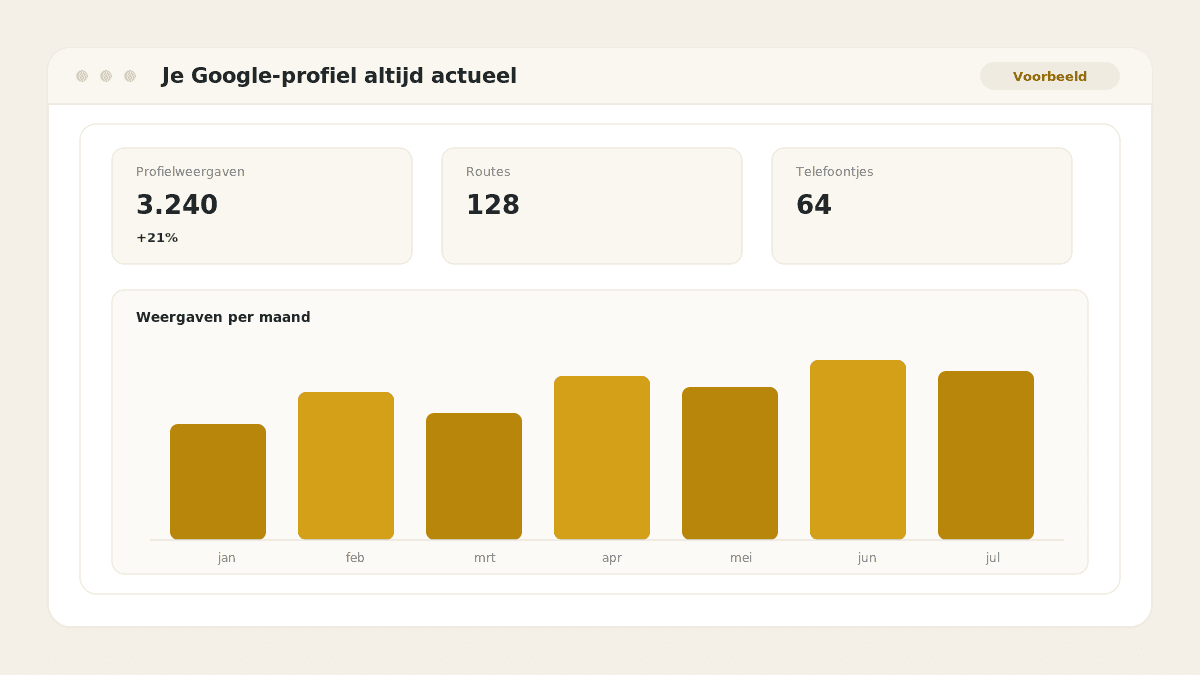The image size is (1200, 675).
Task: Select the Routes 128 stat card
Action: 592,206
